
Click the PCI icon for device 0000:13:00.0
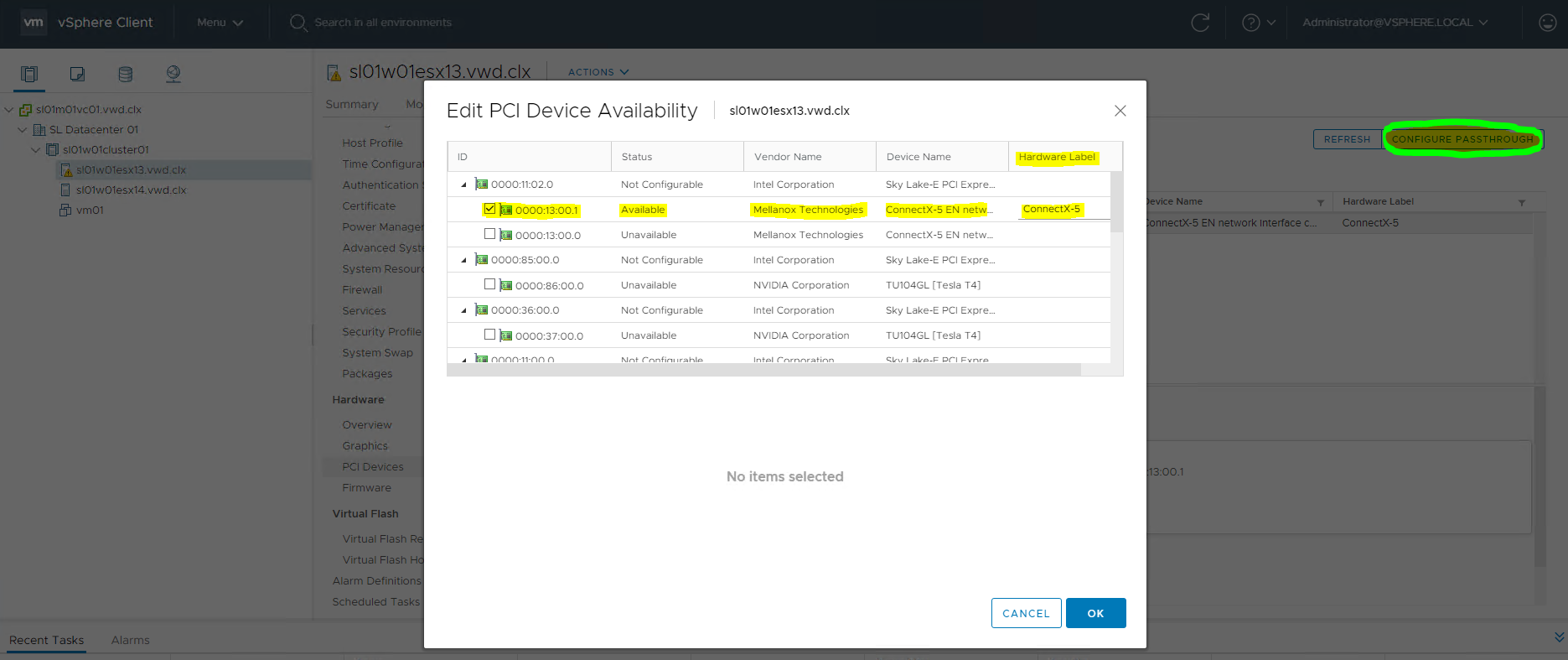(506, 235)
